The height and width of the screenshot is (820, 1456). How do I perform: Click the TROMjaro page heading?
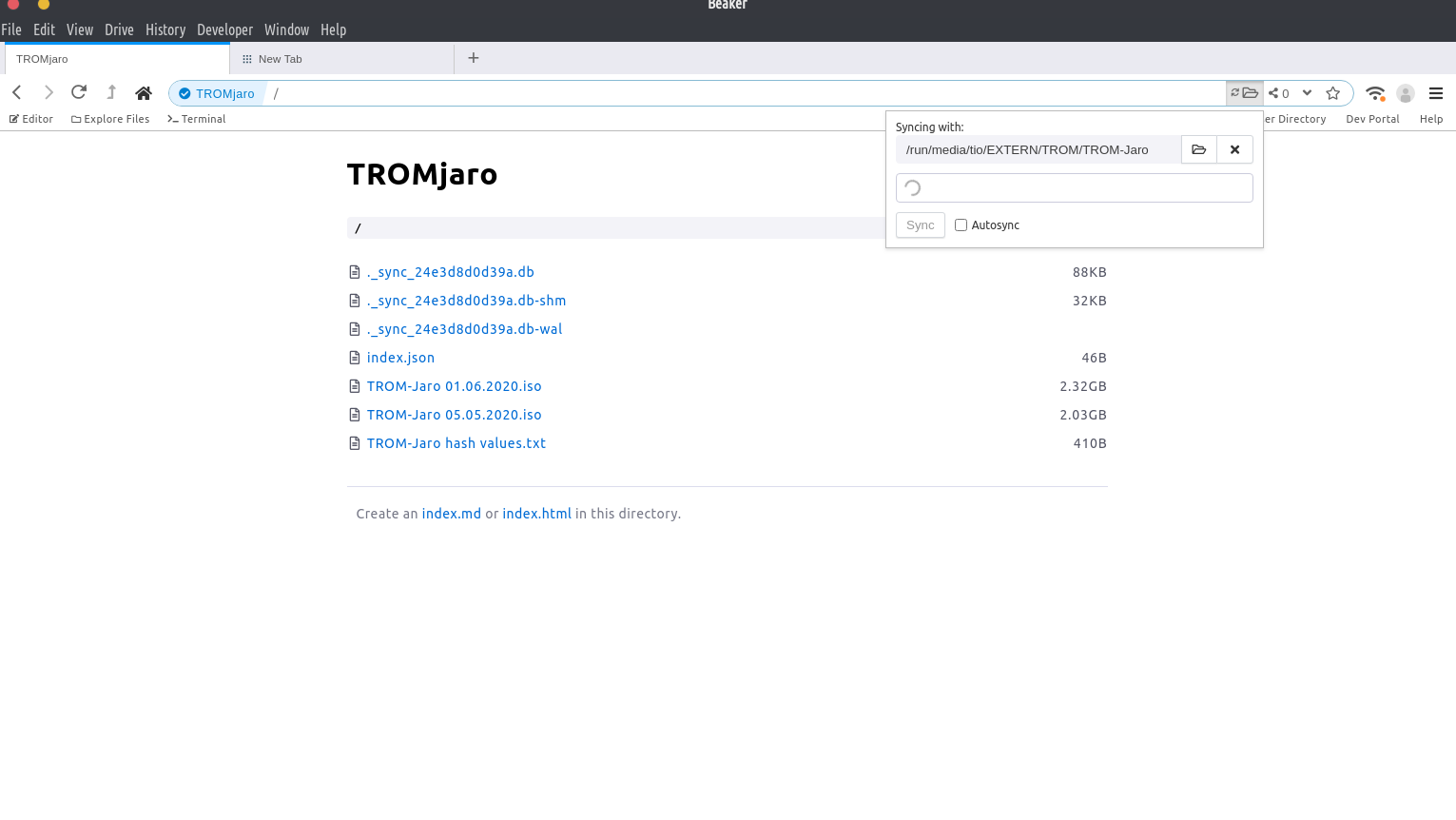coord(422,174)
